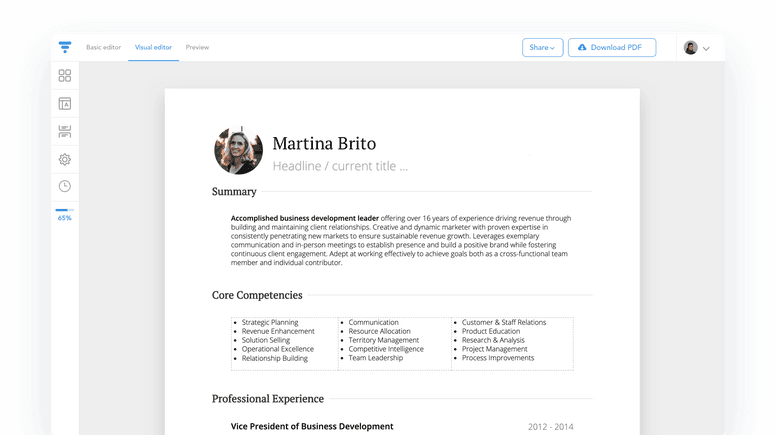The image size is (776, 435).
Task: Click the app logo icon in the top-left
Action: 65,47
